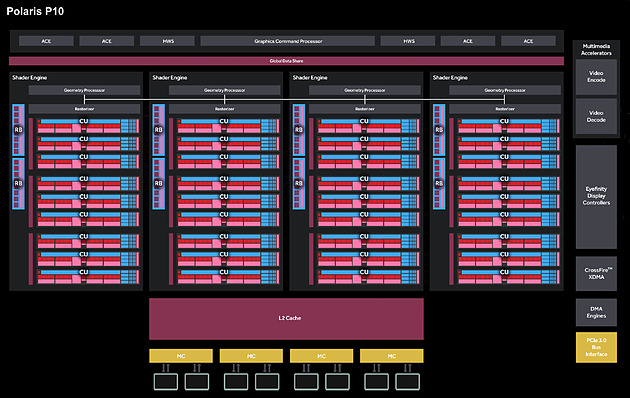The width and height of the screenshot is (630, 398).
Task: Select the right HWS block
Action: (408, 41)
